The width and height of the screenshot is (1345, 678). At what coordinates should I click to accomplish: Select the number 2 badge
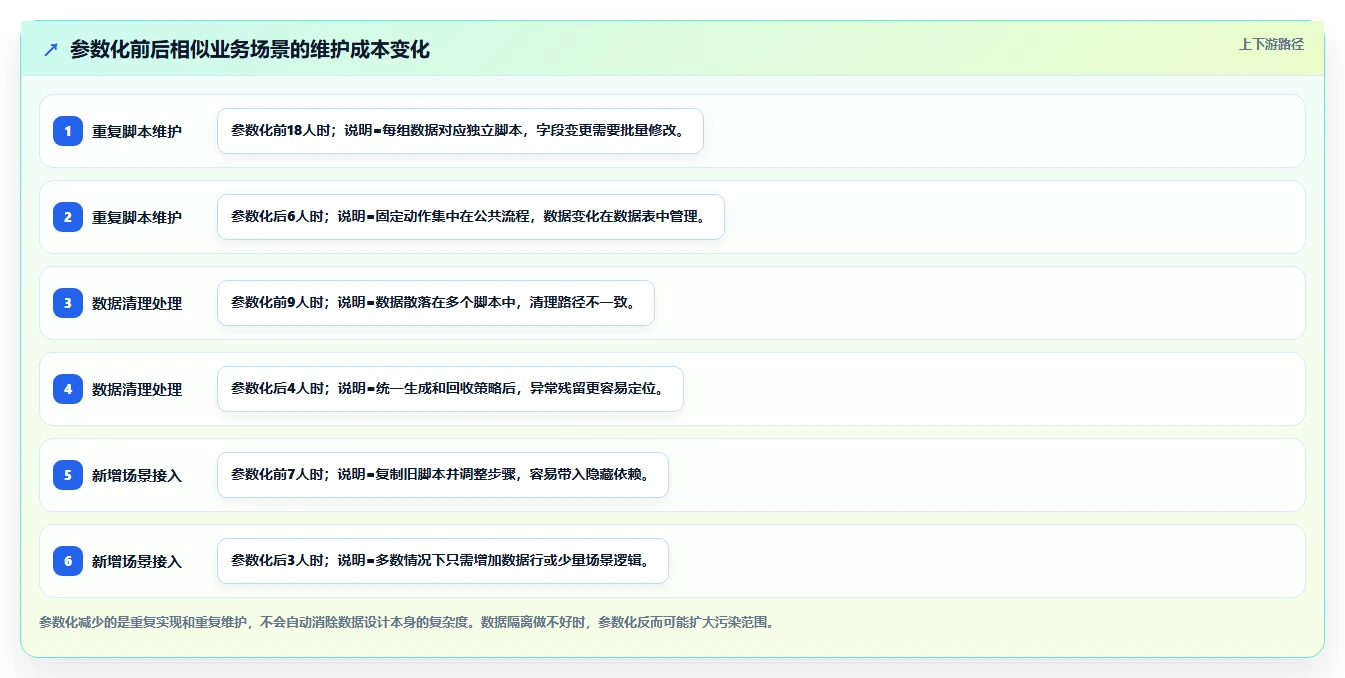tap(68, 217)
